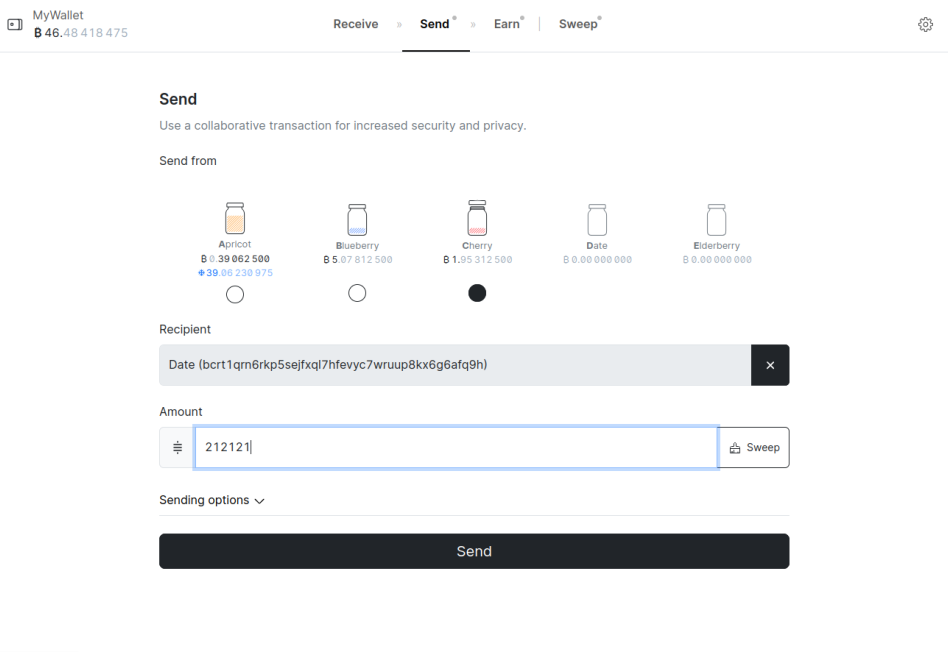Select the Blueberry radio button

(357, 293)
